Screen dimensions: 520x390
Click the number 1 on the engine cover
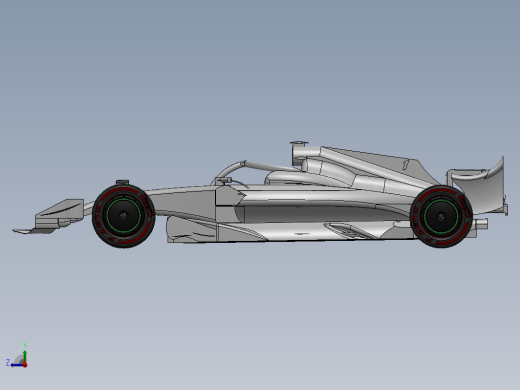tap(406, 164)
